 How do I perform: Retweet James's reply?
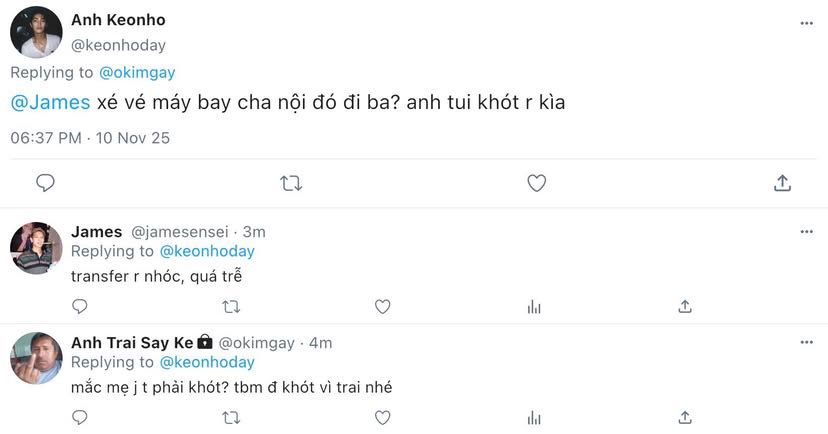[x=231, y=307]
